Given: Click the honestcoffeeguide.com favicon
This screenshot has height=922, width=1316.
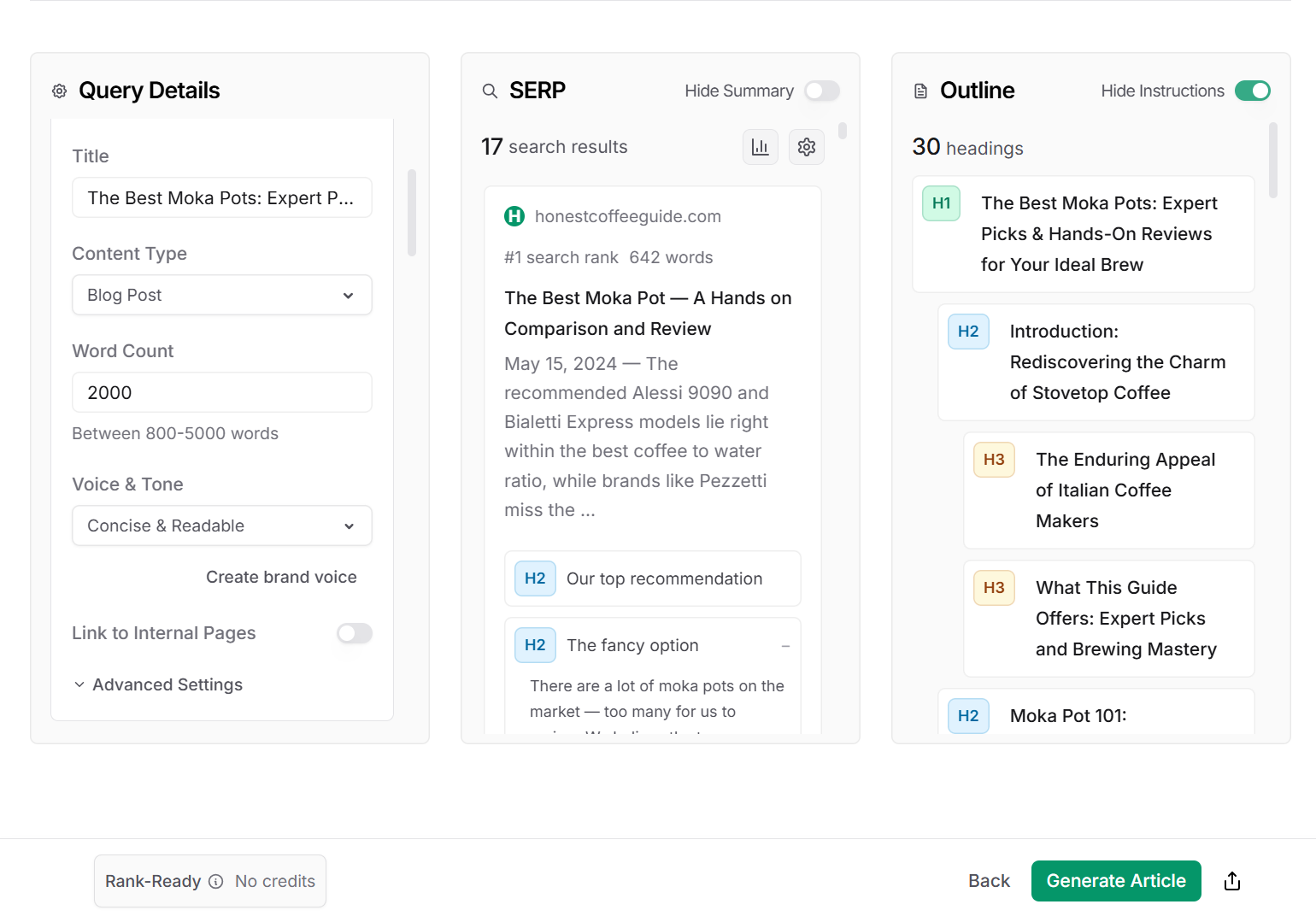Looking at the screenshot, I should pos(514,216).
